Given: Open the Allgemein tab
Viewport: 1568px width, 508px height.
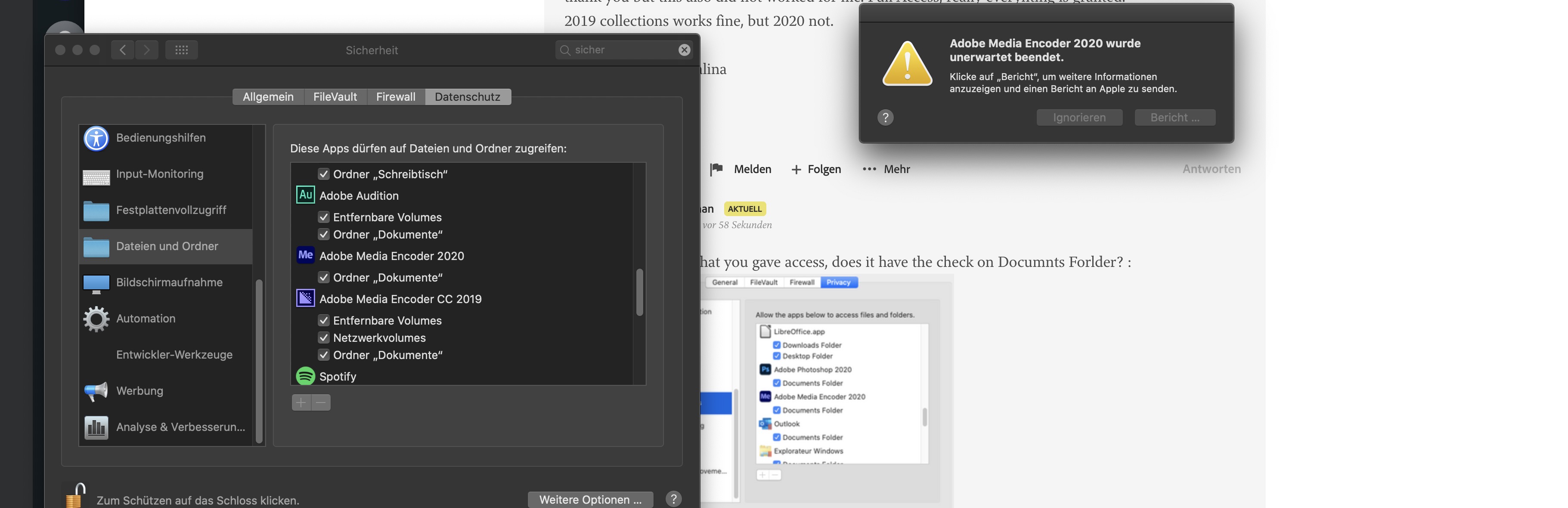Looking at the screenshot, I should pyautogui.click(x=268, y=97).
